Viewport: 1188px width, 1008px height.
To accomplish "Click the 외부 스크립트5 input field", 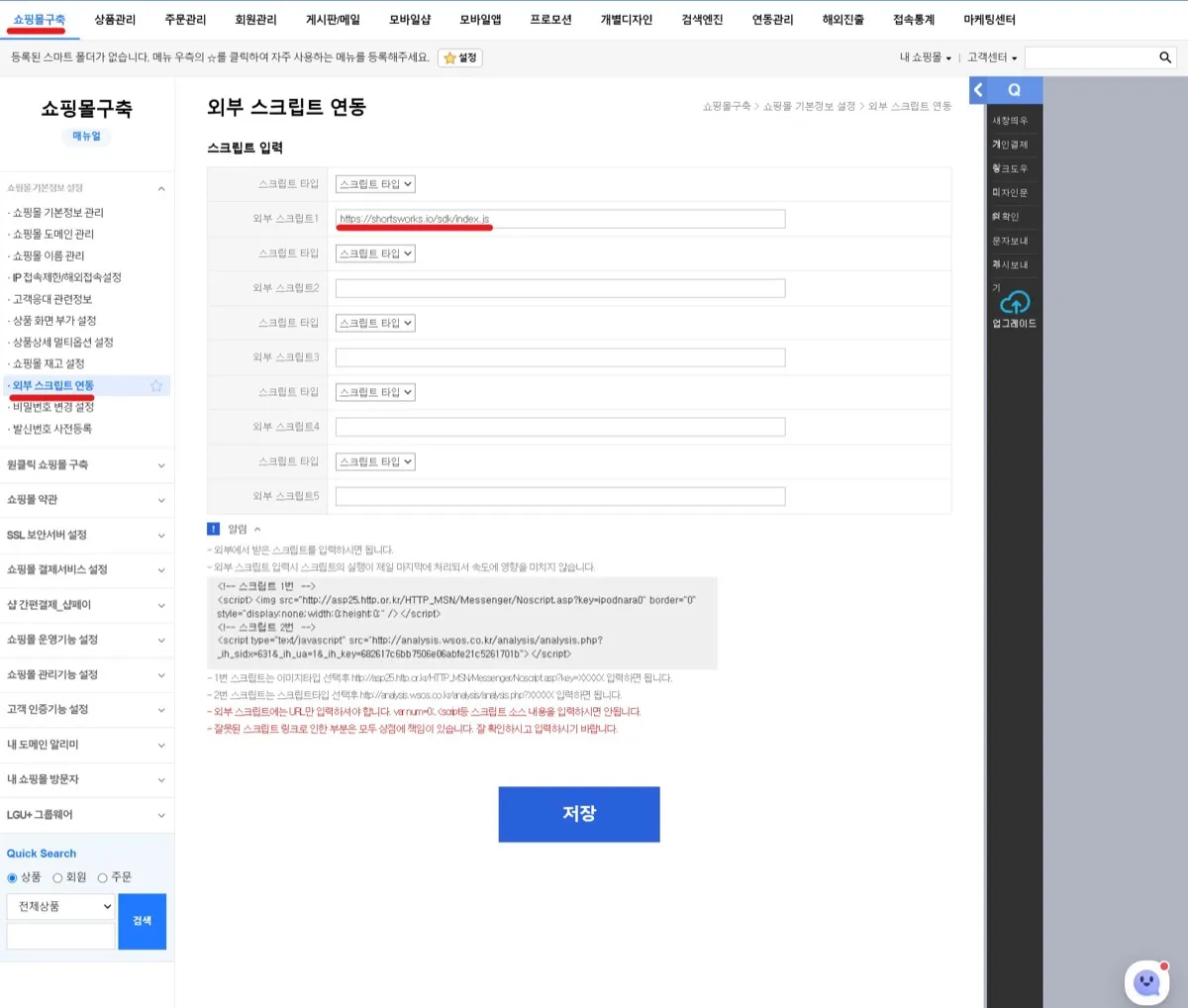I will tap(560, 496).
